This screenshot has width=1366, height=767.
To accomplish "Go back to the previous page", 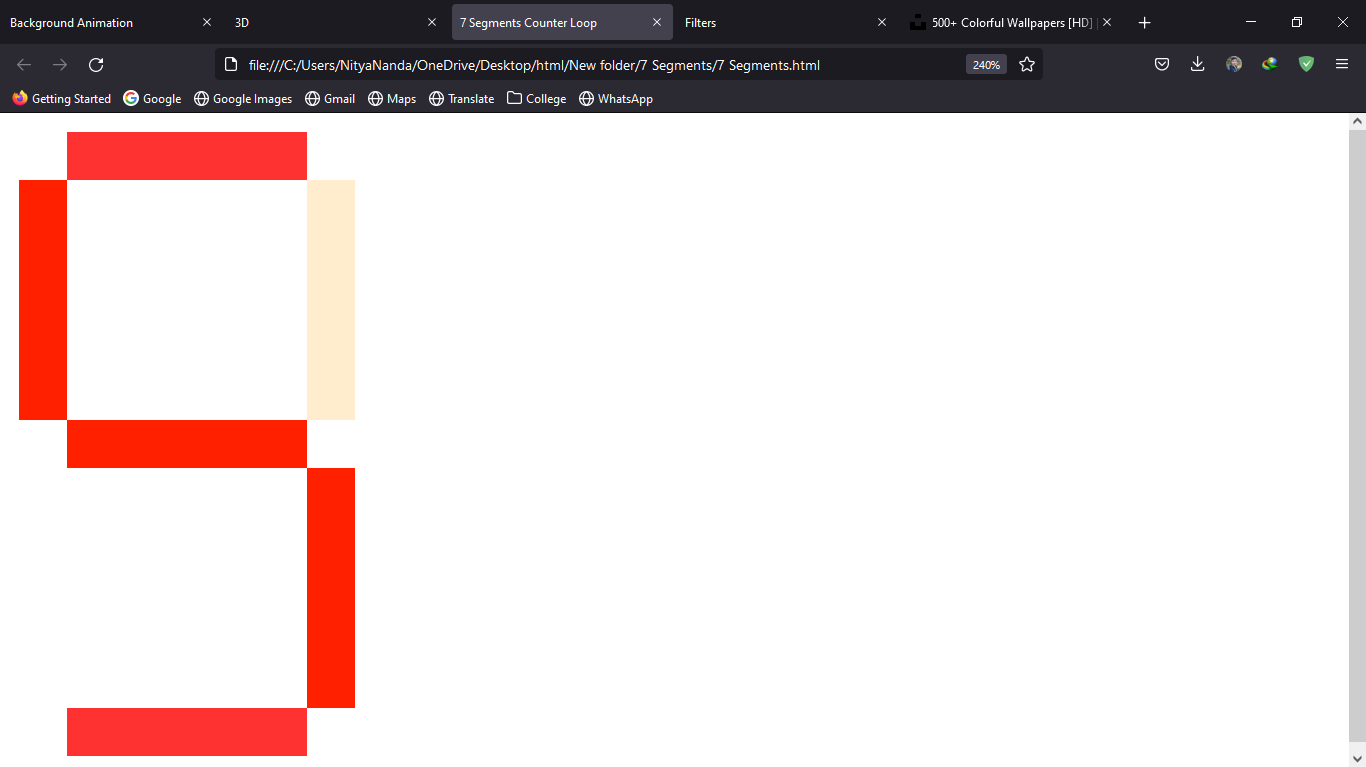I will point(23,64).
